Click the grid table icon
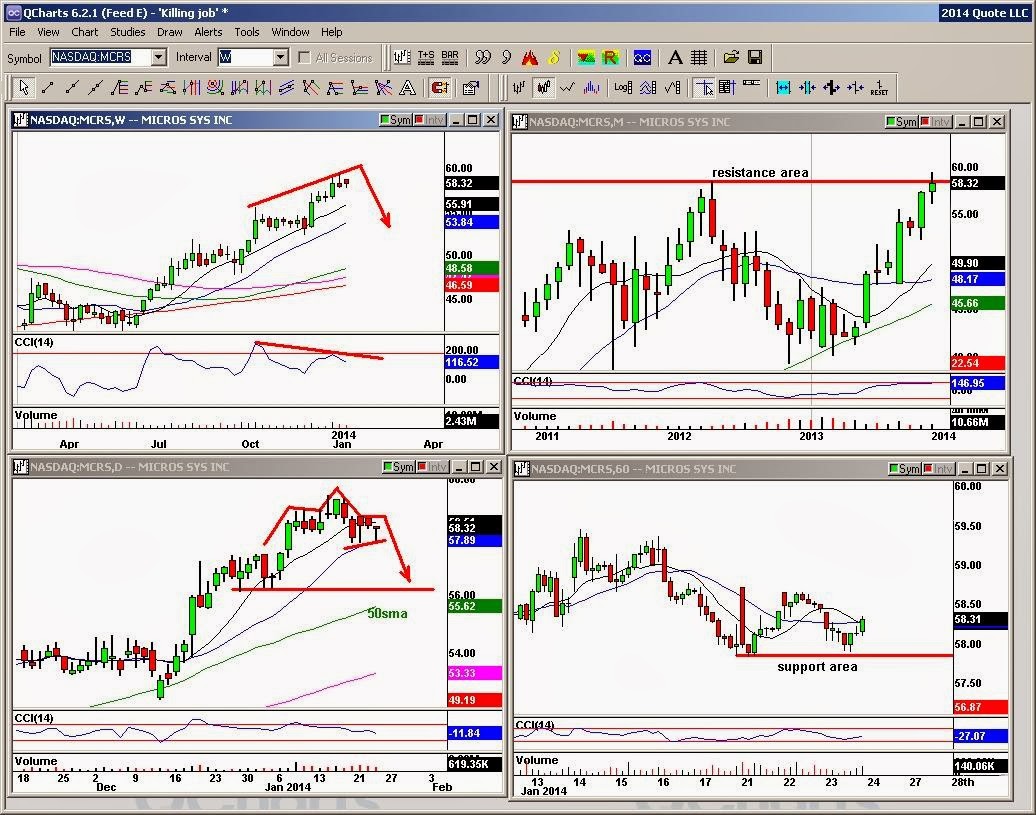The image size is (1036, 815). [698, 57]
